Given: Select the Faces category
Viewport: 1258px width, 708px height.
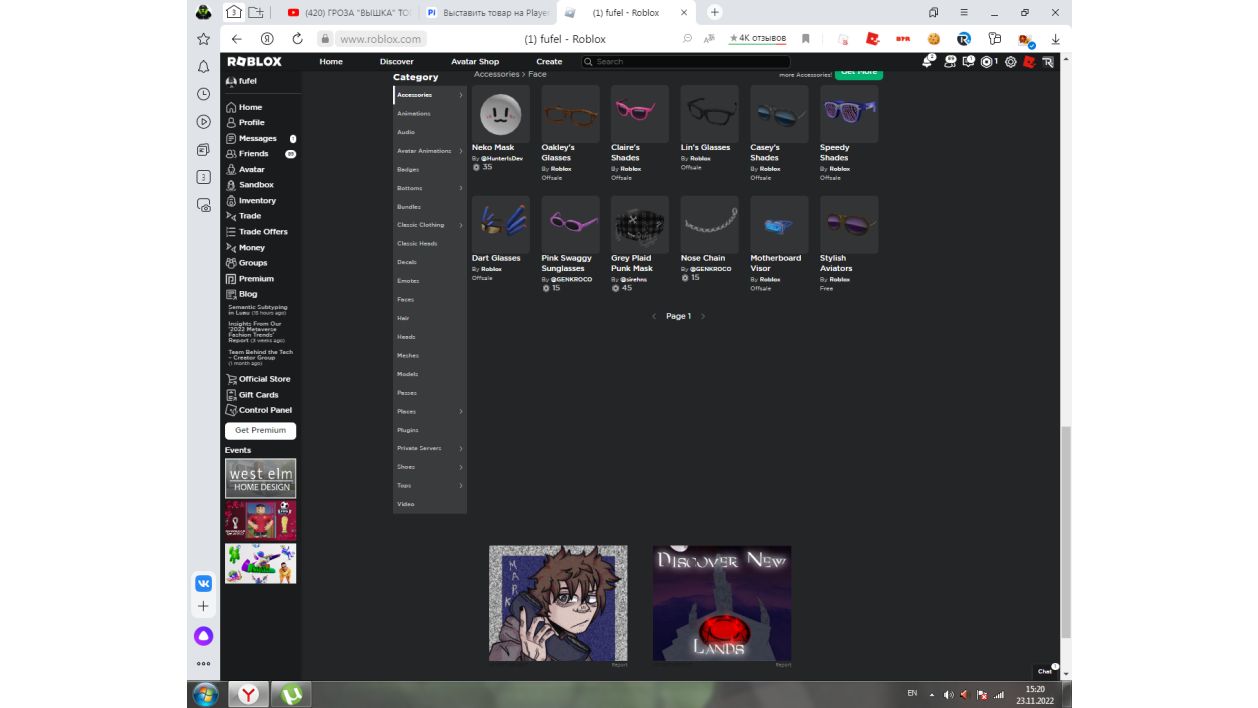Looking at the screenshot, I should tap(405, 299).
